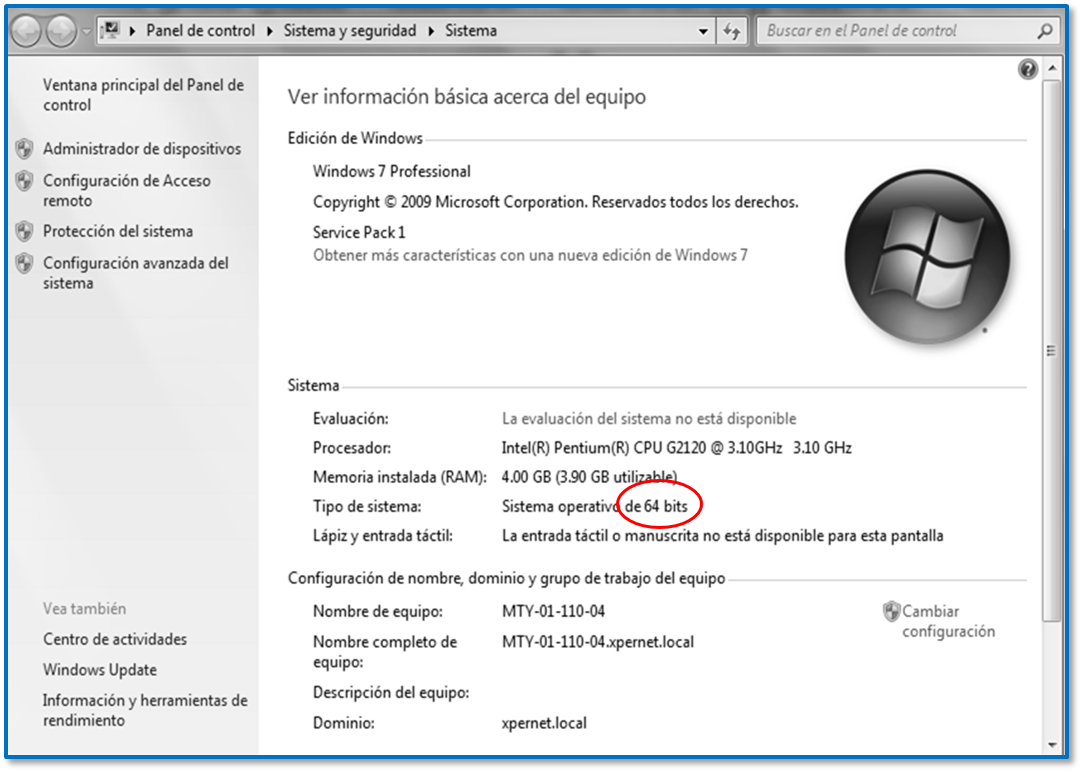Open Ventana principal del Panel de control
This screenshot has height=772, width=1082.
(x=144, y=95)
